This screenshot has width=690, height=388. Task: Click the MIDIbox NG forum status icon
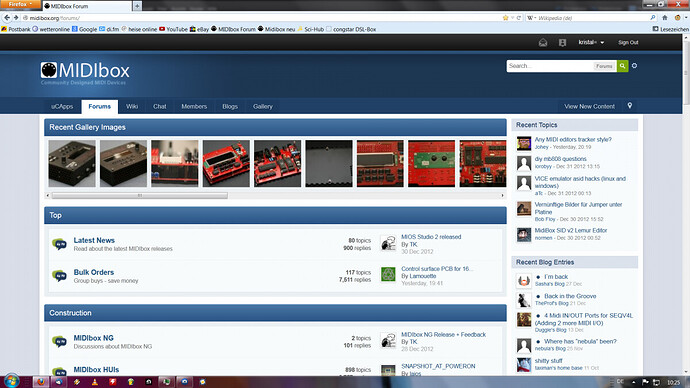pyautogui.click(x=59, y=341)
